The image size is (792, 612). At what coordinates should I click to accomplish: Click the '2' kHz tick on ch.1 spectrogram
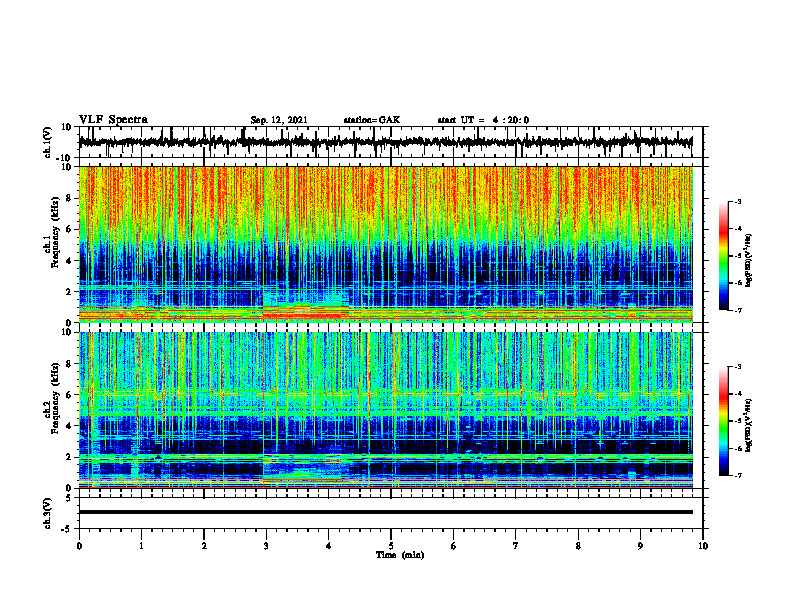70,292
